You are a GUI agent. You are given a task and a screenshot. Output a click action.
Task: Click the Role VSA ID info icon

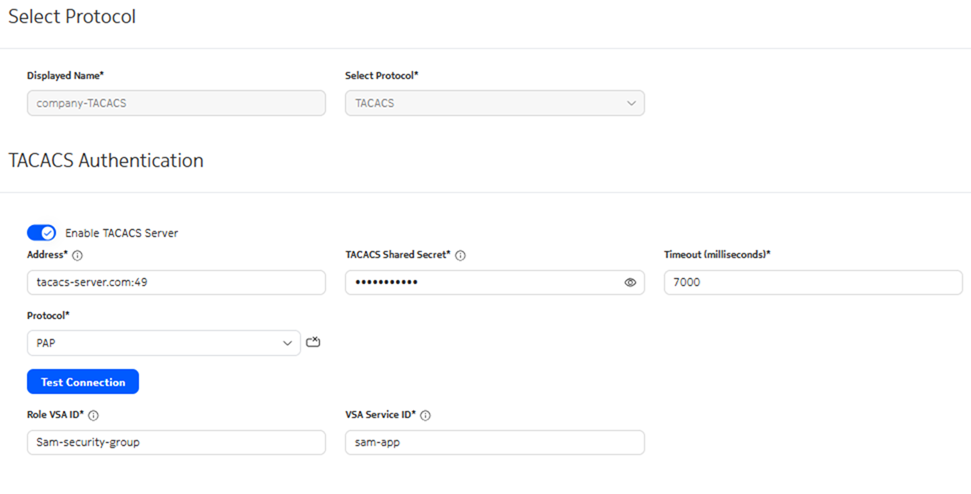pyautogui.click(x=93, y=415)
